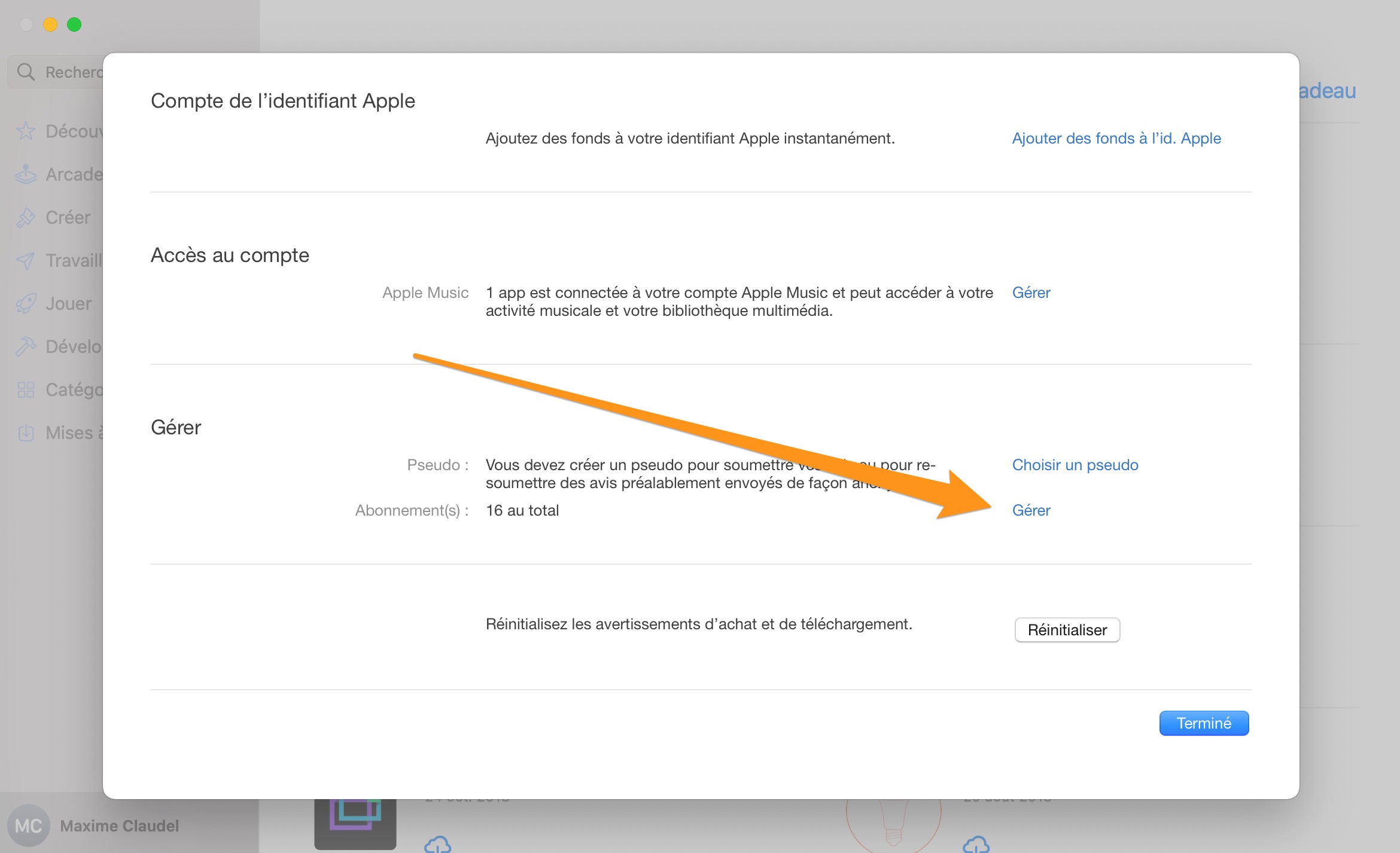Click the green zoom window button
The height and width of the screenshot is (853, 1400).
coord(74,25)
